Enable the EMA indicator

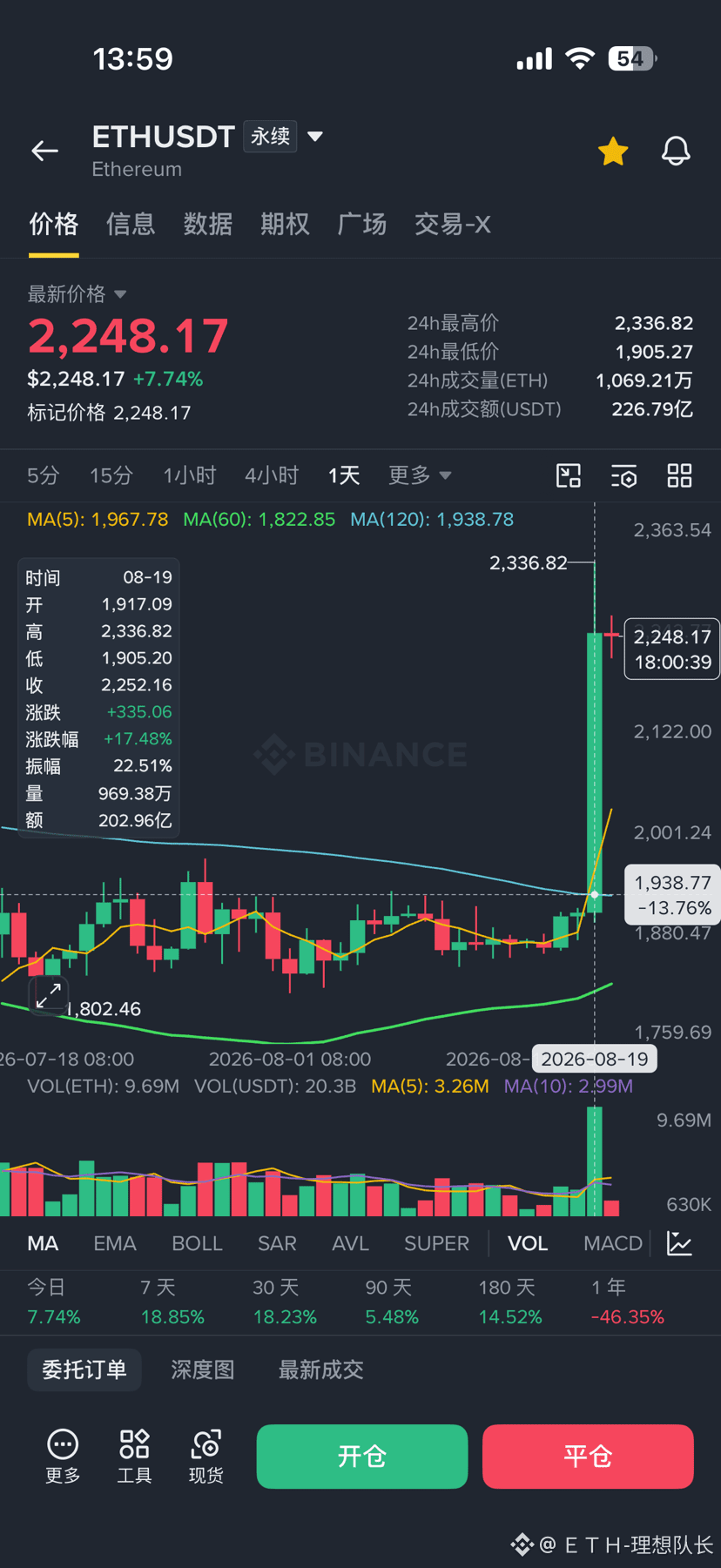click(x=115, y=1243)
